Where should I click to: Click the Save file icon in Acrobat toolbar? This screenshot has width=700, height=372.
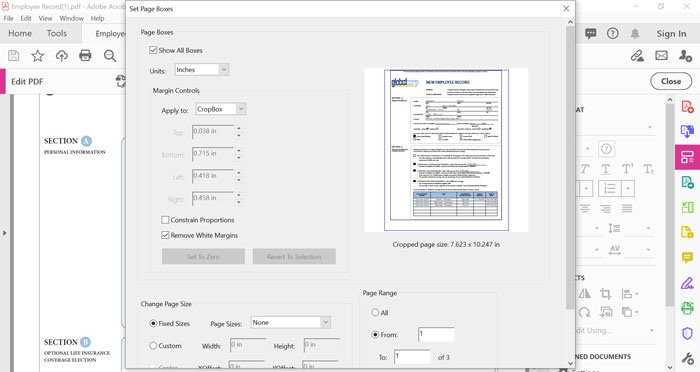click(13, 55)
